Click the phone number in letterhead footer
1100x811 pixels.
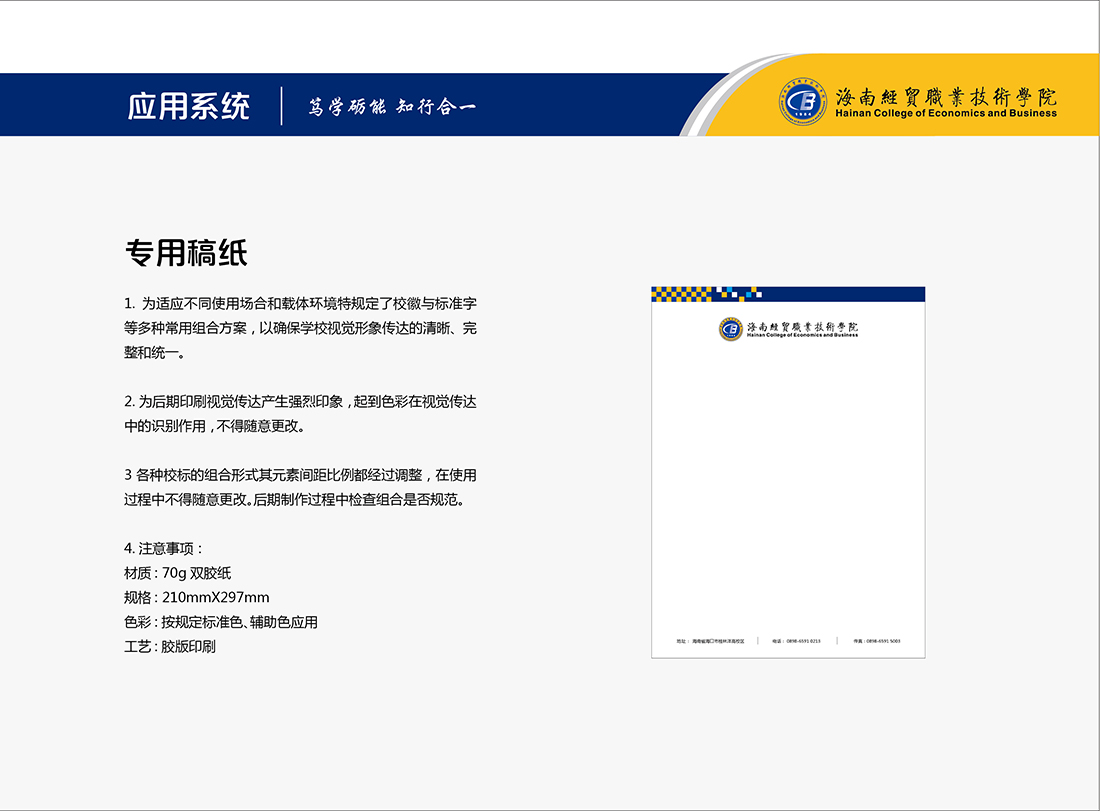pos(796,641)
